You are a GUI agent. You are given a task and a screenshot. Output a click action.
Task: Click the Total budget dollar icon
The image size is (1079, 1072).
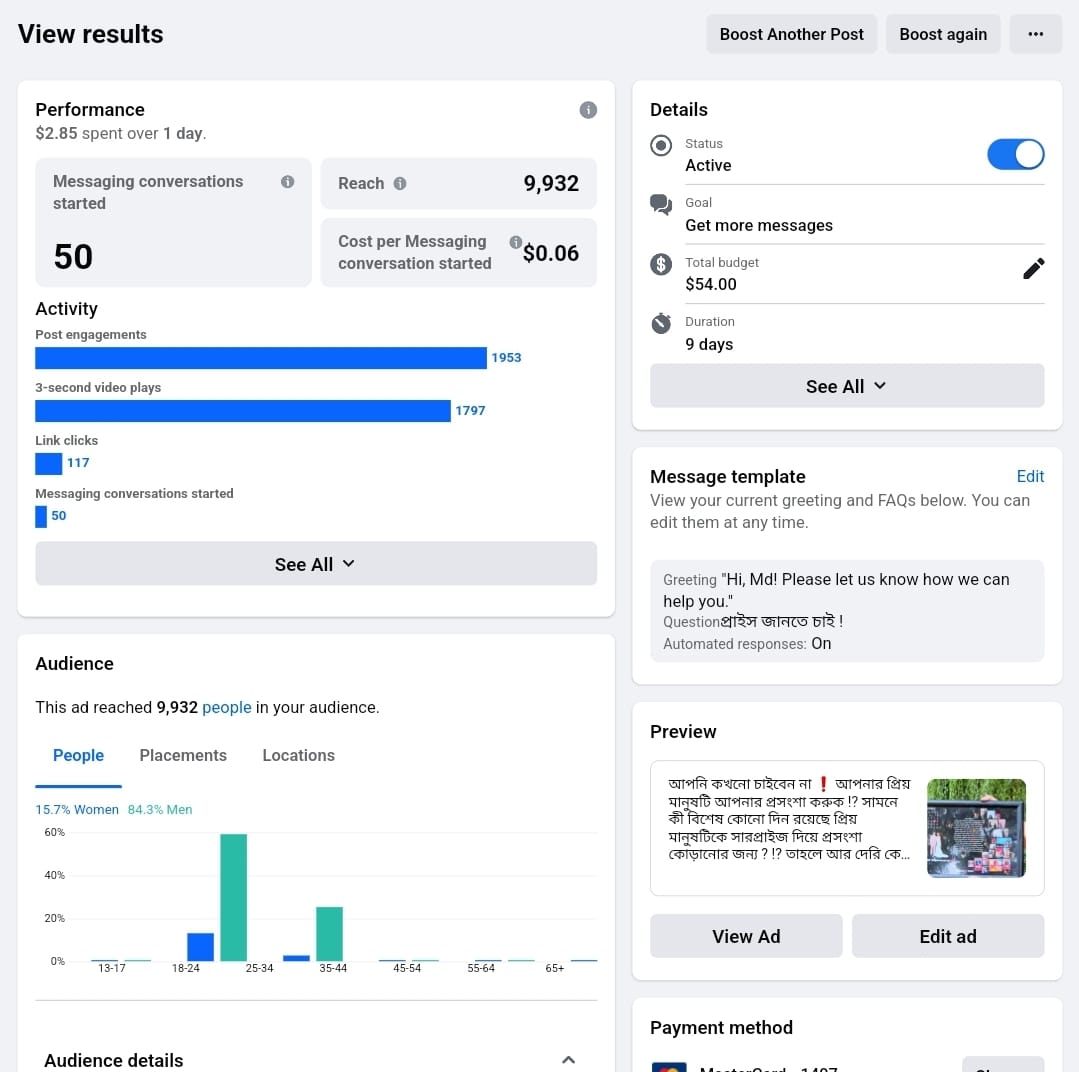pyautogui.click(x=661, y=264)
